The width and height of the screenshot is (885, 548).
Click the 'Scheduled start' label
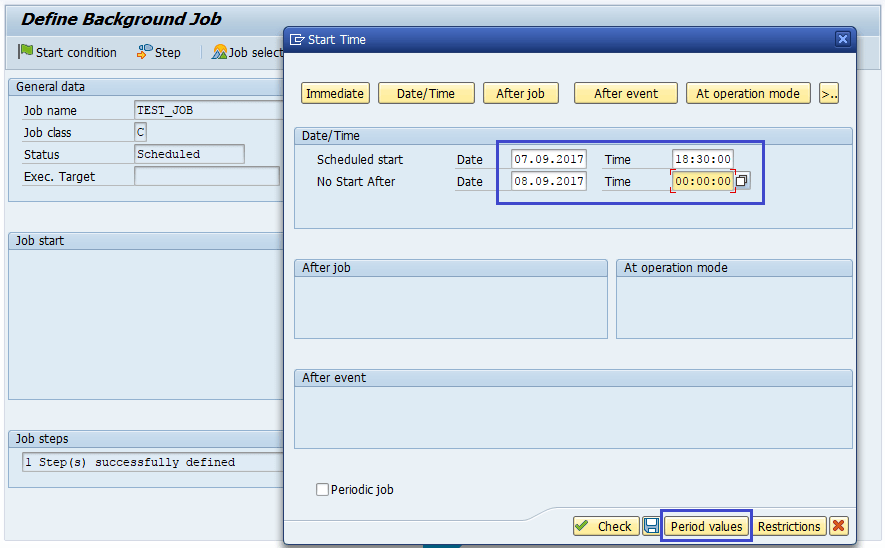tap(360, 160)
